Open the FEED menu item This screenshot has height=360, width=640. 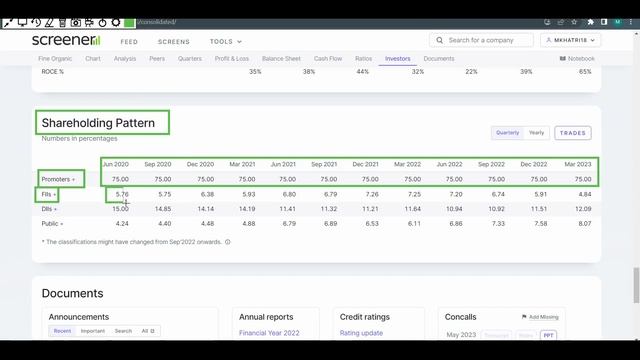[129, 42]
